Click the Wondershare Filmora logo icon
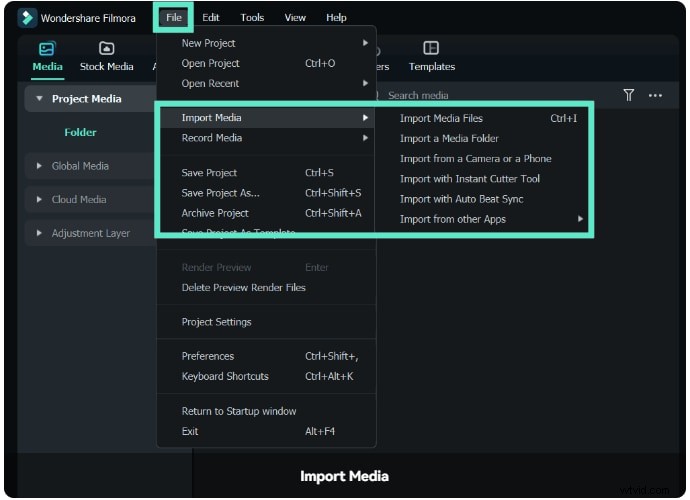690x500 pixels. pos(27,17)
